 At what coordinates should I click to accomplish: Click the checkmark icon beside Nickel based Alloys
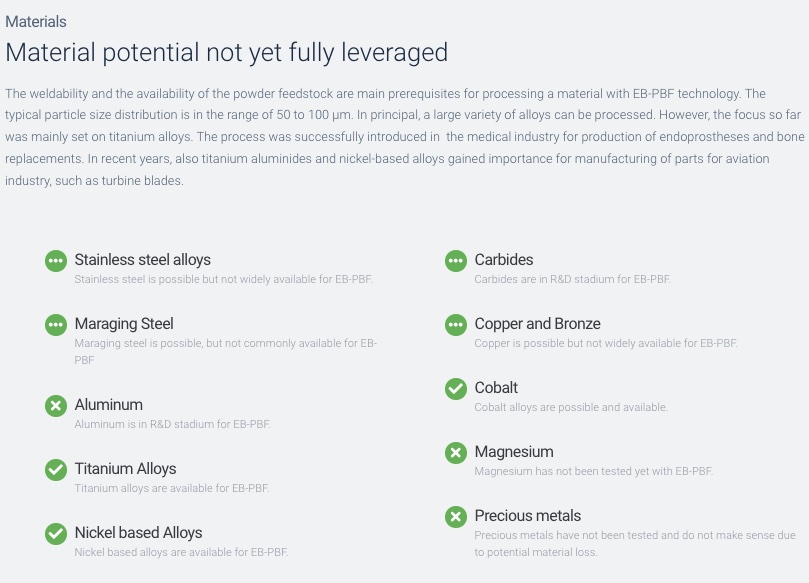tap(56, 533)
